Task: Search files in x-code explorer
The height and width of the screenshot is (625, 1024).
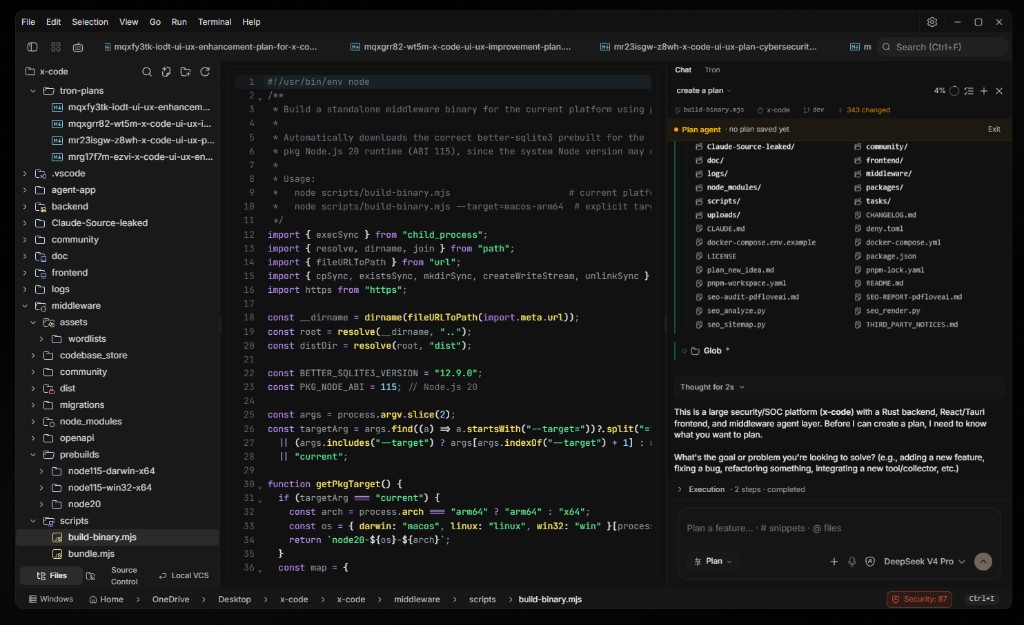Action: click(x=147, y=72)
